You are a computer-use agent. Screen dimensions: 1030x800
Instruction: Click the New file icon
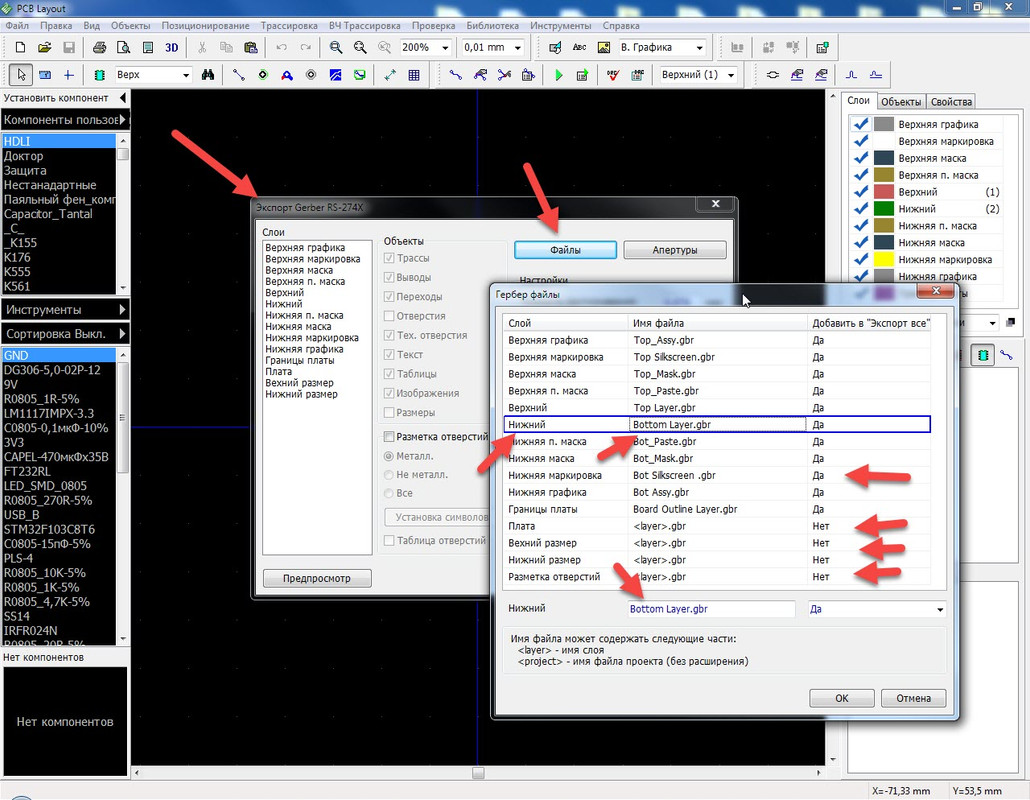pyautogui.click(x=20, y=47)
